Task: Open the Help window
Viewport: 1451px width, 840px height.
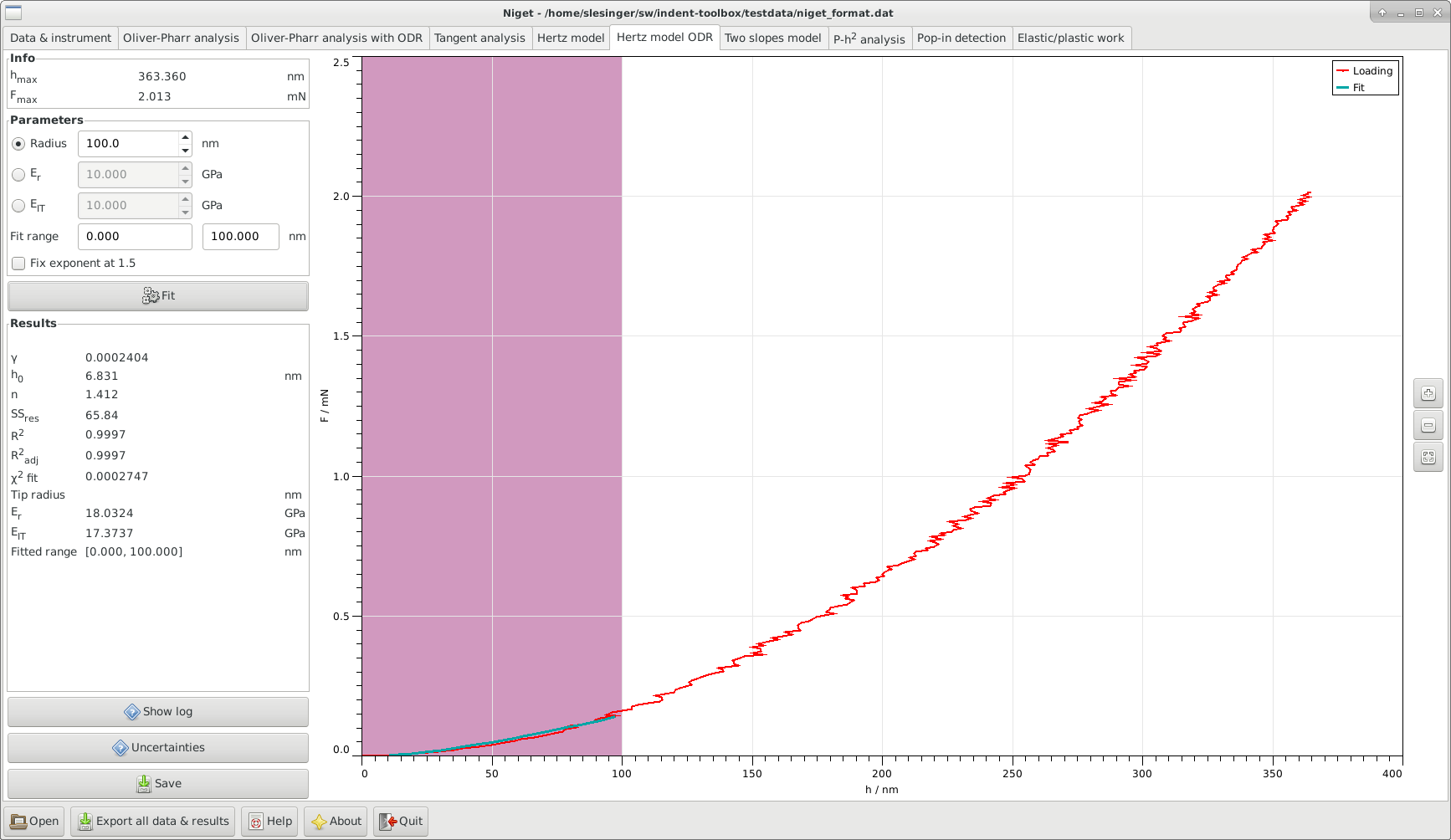Action: (271, 822)
